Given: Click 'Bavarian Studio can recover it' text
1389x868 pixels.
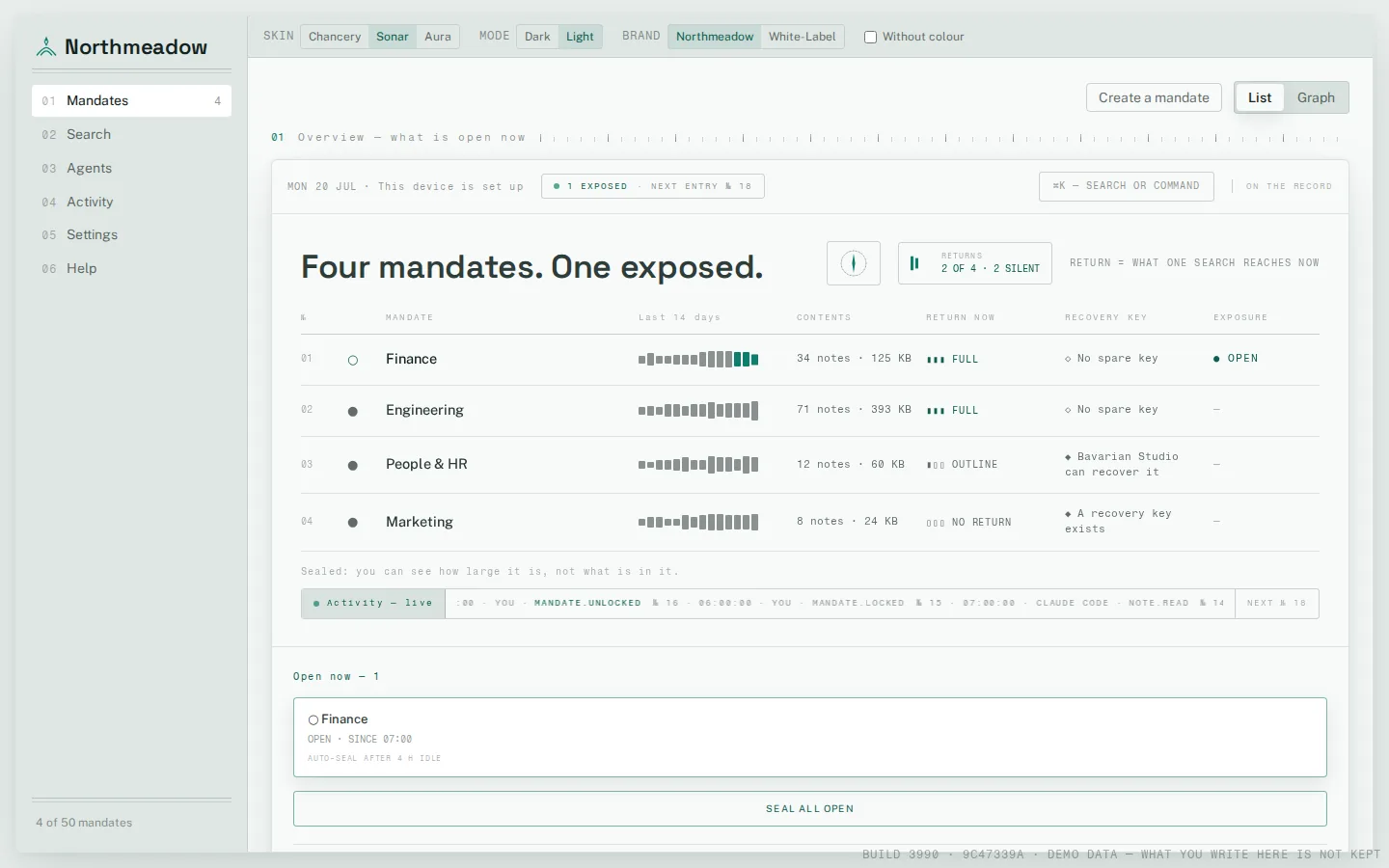Looking at the screenshot, I should 1122,464.
